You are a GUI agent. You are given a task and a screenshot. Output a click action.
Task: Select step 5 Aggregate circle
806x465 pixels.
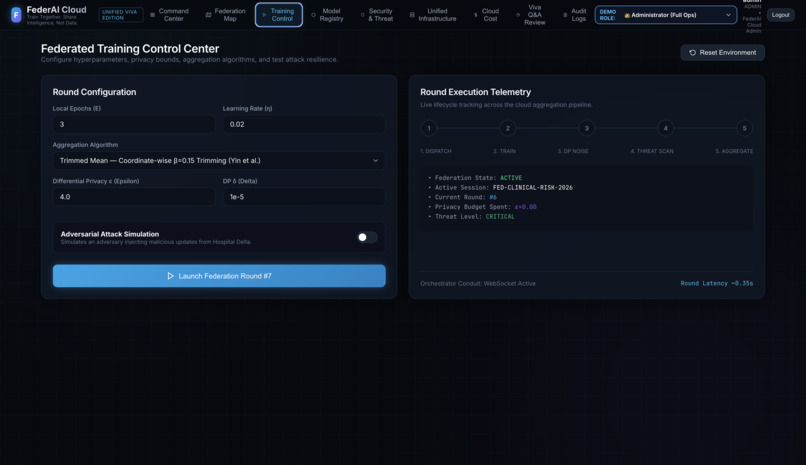tap(744, 128)
